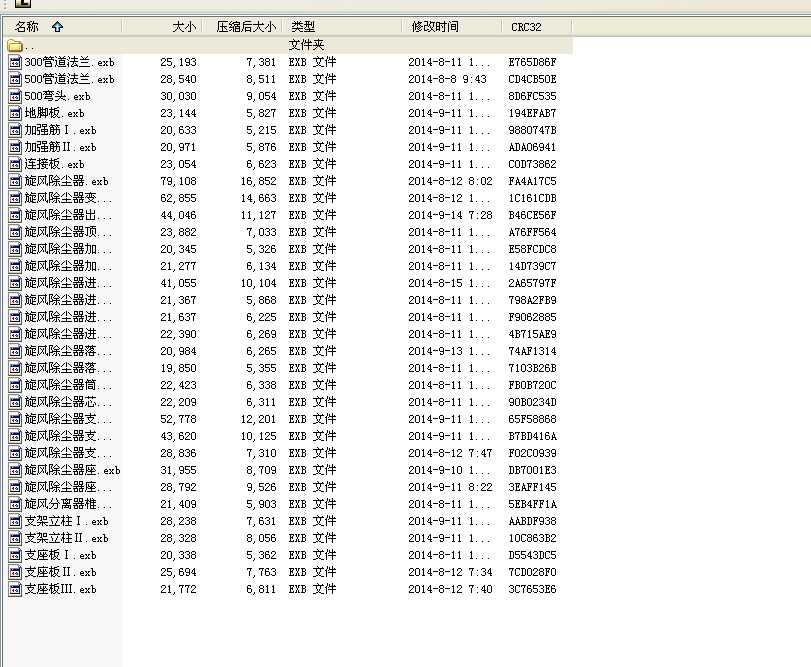
Task: Click the size value 28,836
Action: [x=178, y=453]
